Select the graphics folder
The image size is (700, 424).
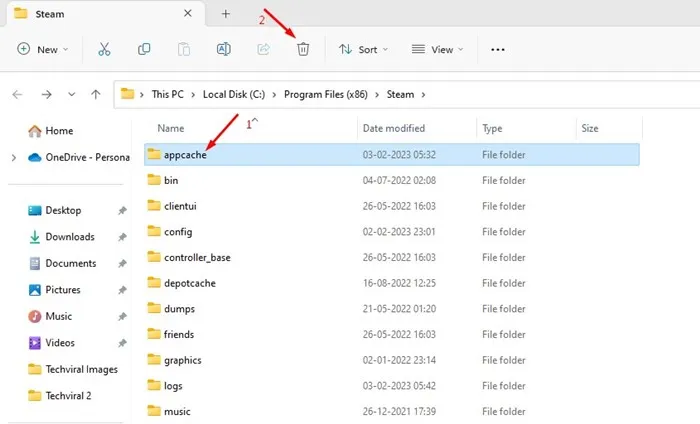point(392,360)
